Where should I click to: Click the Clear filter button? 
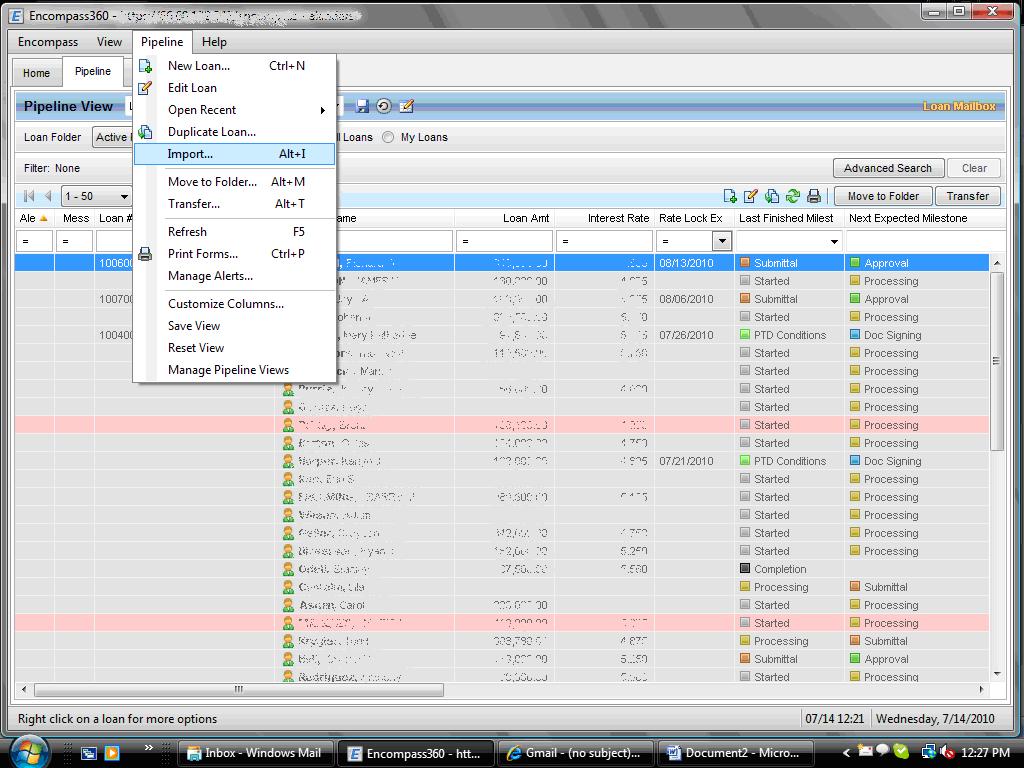974,168
